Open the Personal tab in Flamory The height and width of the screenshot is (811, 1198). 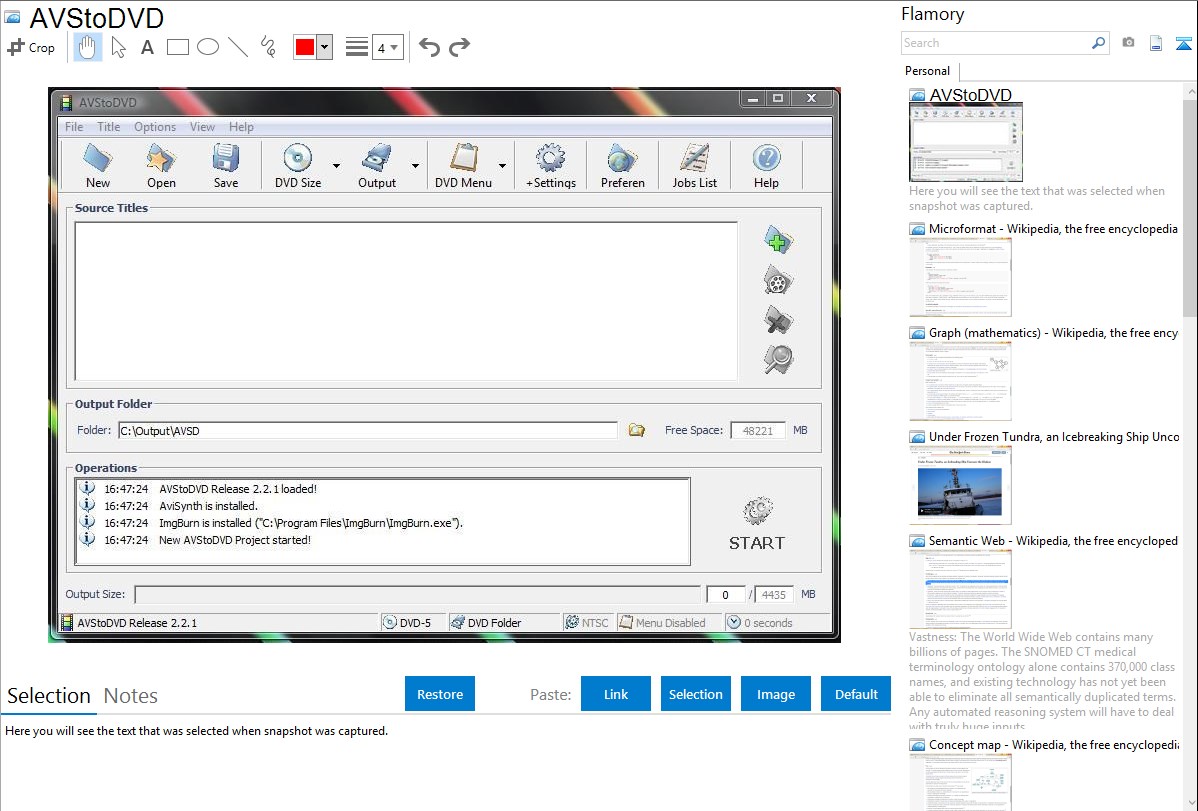[x=928, y=71]
